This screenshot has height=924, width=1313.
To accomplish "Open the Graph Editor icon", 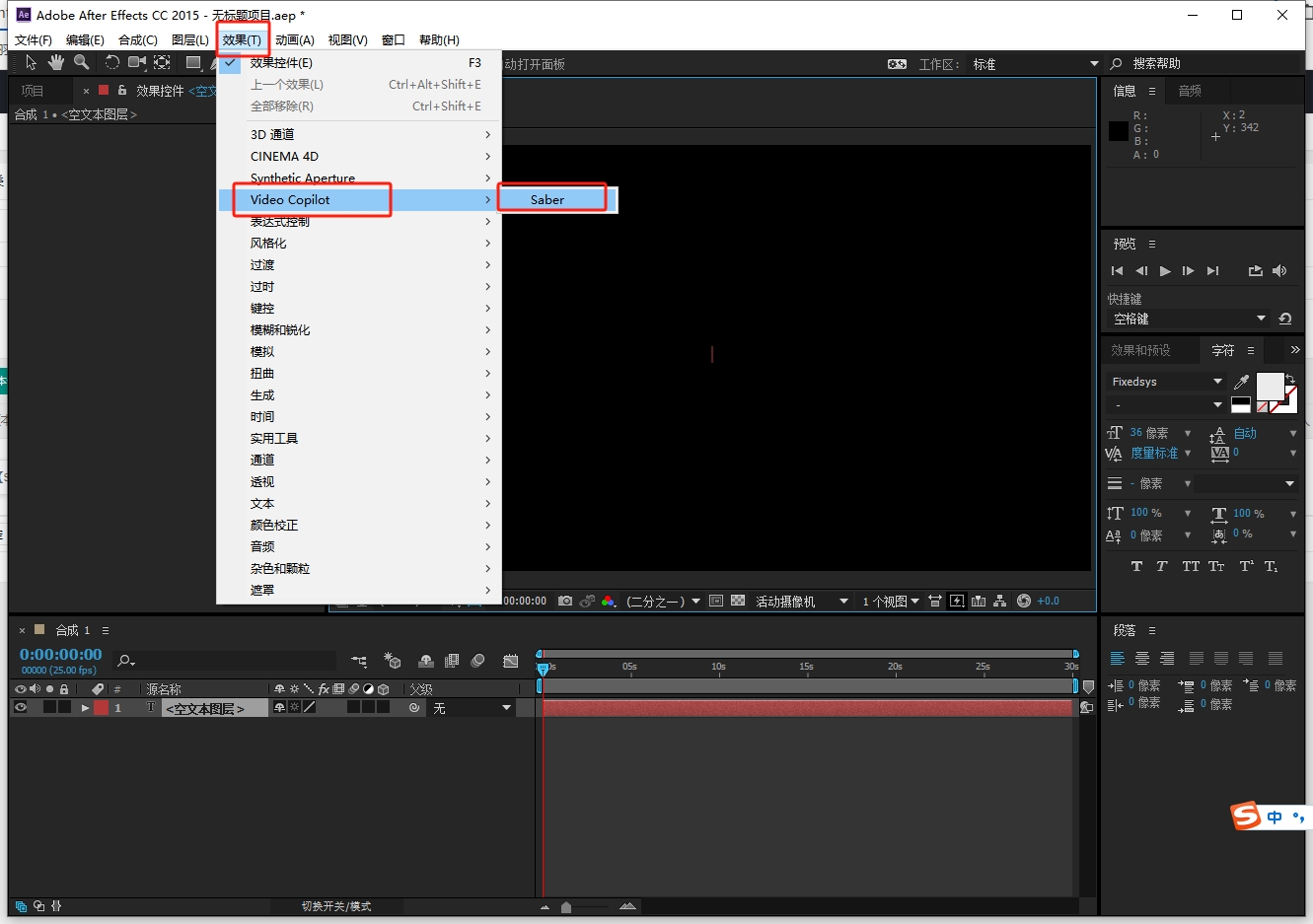I will click(x=510, y=661).
